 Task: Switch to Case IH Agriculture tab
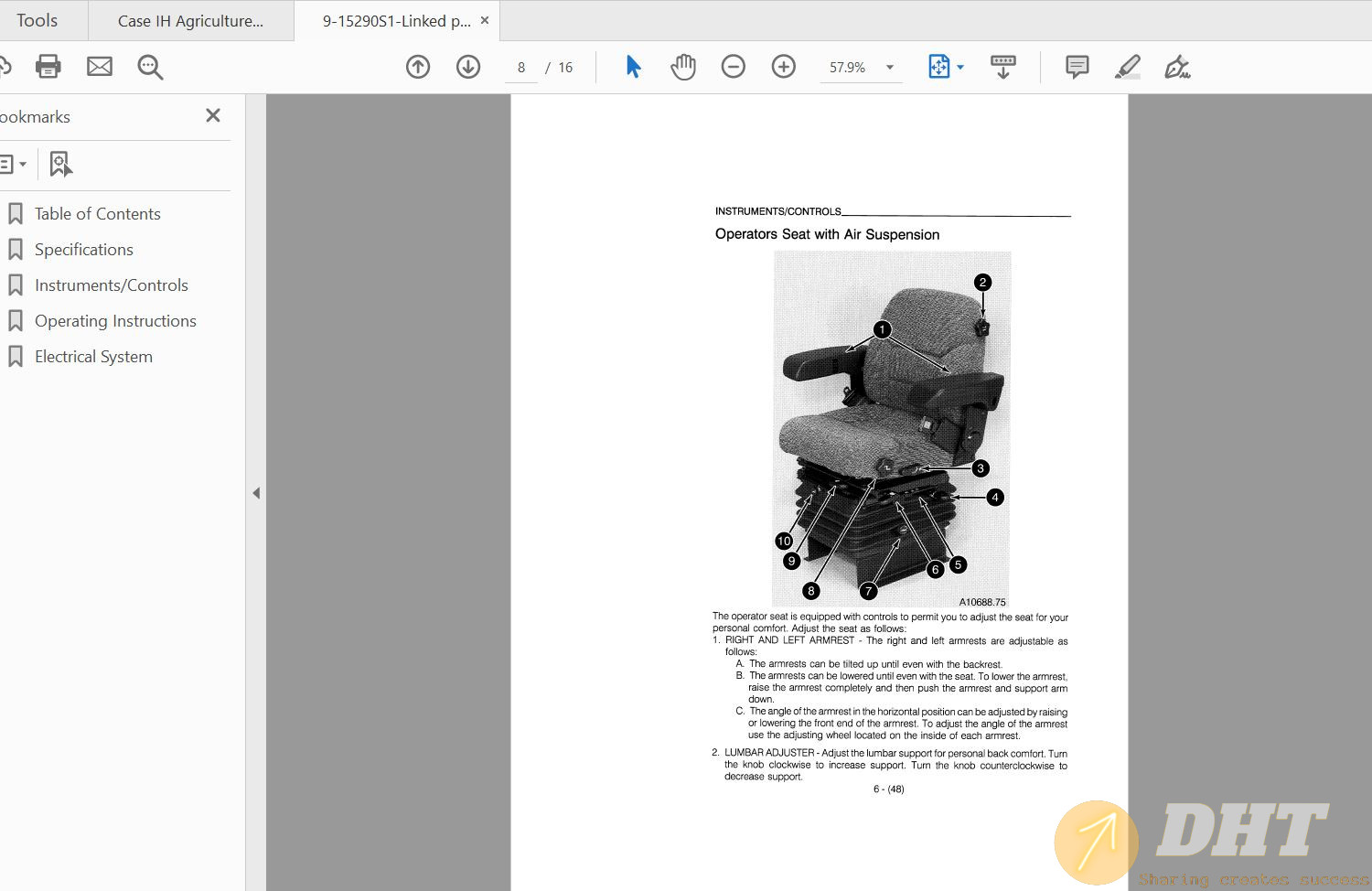[191, 21]
